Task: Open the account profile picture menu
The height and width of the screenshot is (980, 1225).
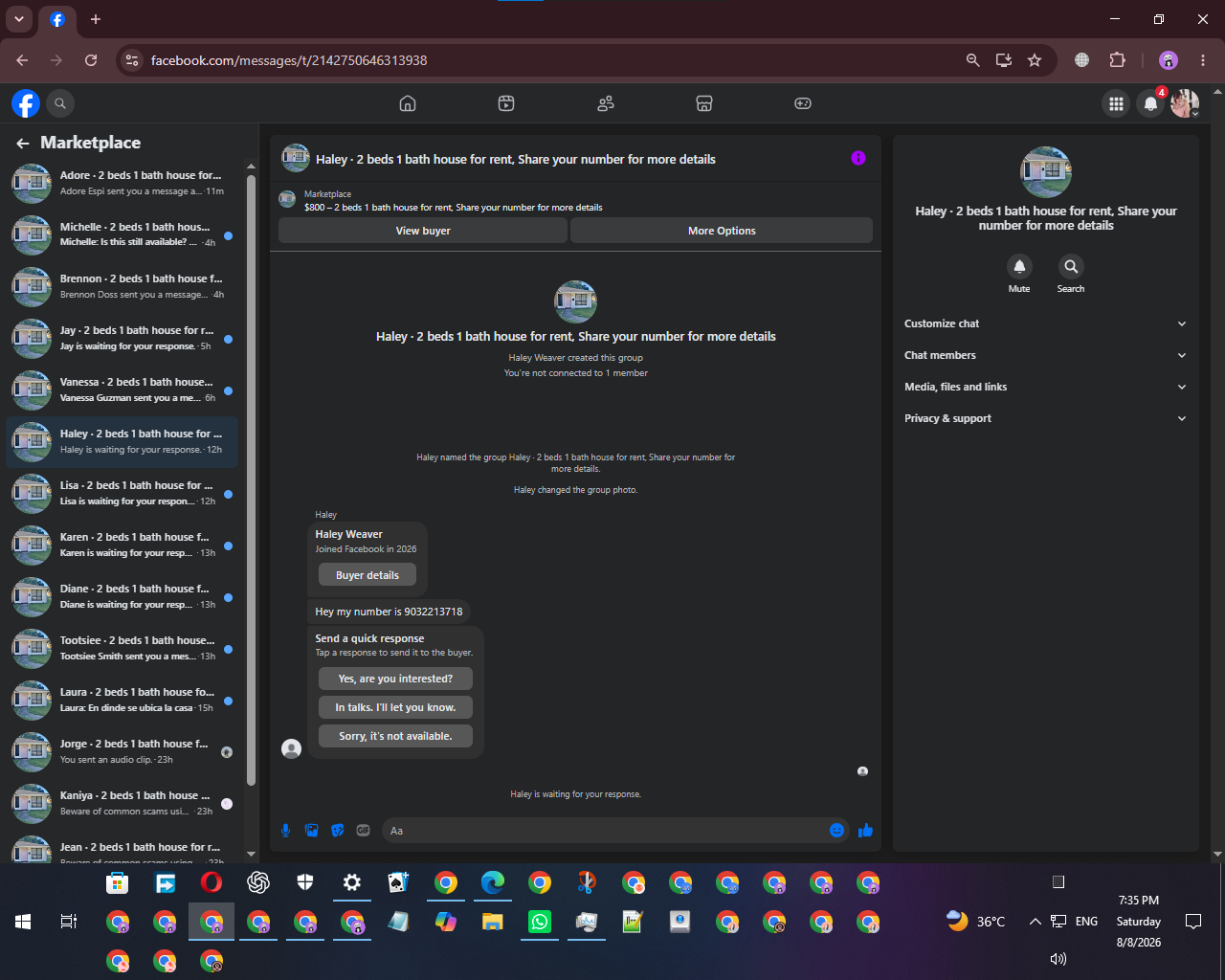Action: 1185,103
